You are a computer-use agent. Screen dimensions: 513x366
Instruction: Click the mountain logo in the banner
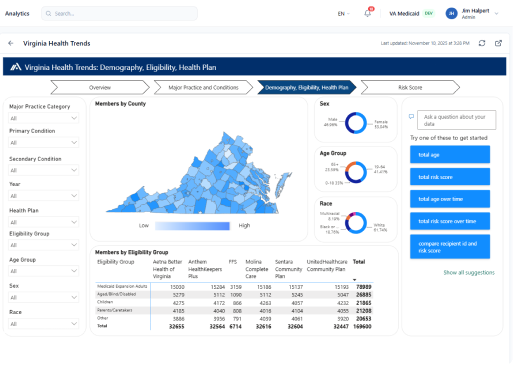[x=15, y=67]
